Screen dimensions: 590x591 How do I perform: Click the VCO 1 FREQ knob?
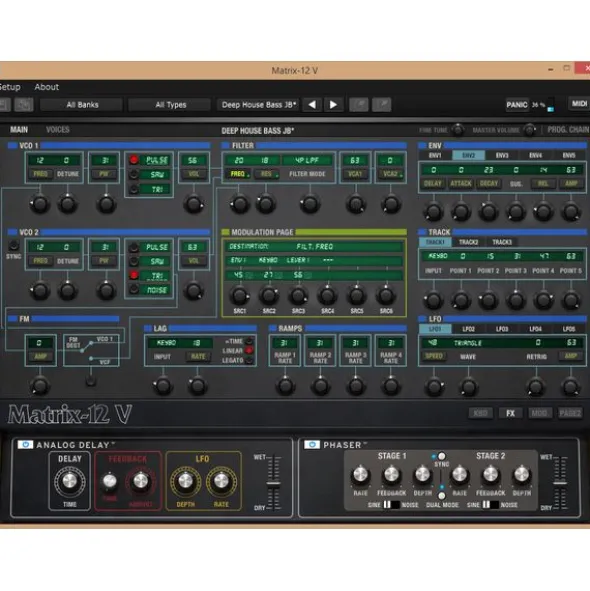coord(39,204)
